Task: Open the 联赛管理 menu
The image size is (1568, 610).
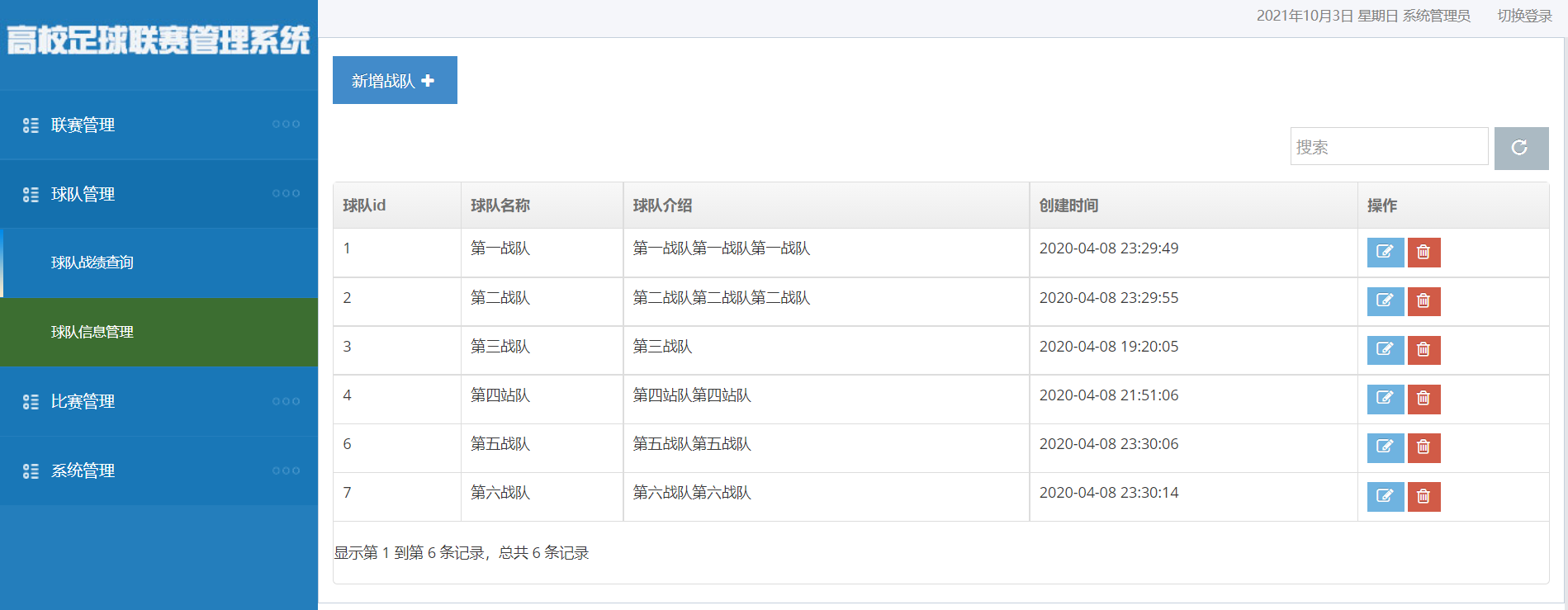Action: tap(159, 125)
